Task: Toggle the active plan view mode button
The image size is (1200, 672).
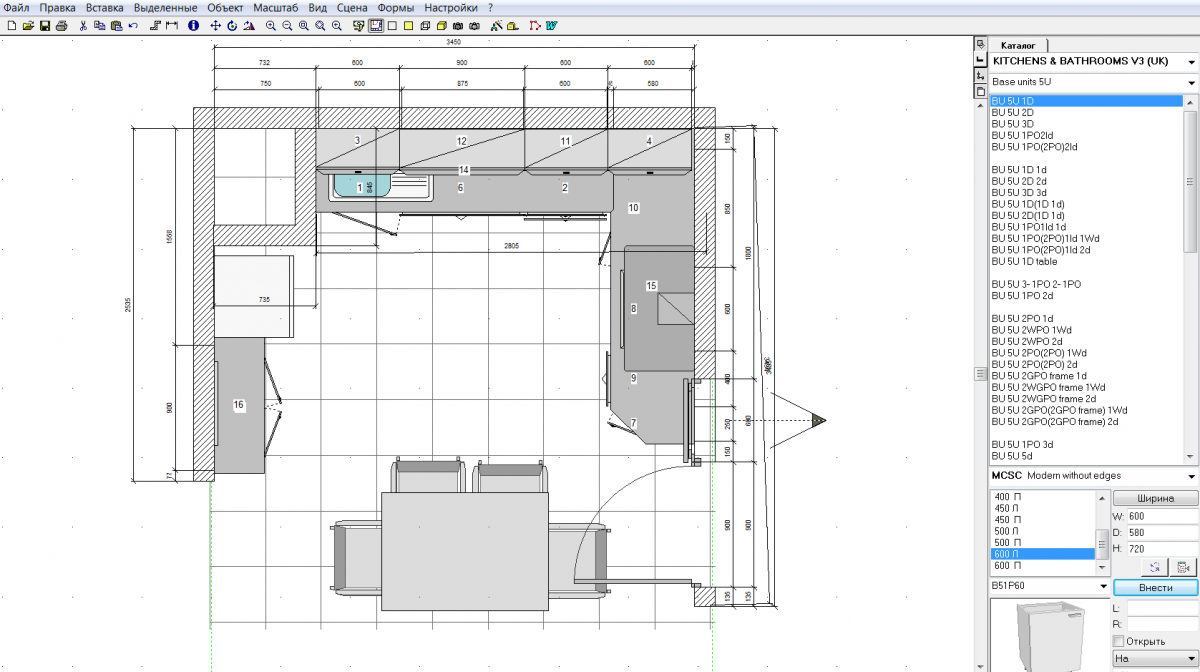Action: (375, 25)
